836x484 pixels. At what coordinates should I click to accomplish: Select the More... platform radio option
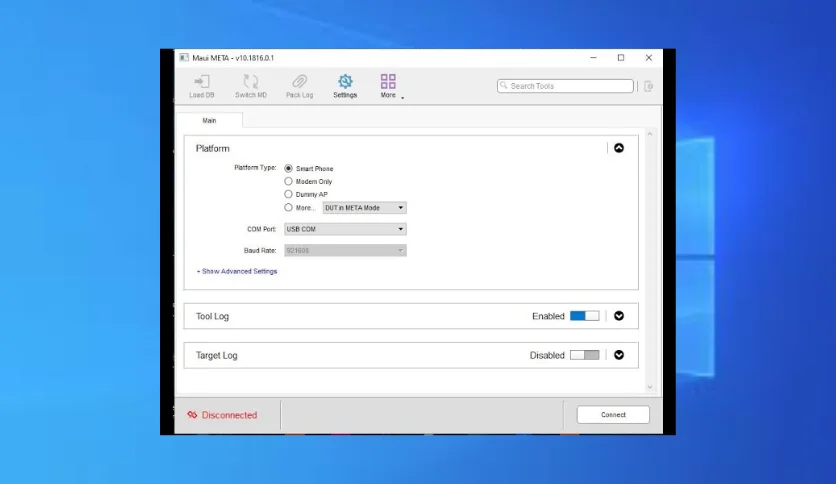pyautogui.click(x=288, y=207)
